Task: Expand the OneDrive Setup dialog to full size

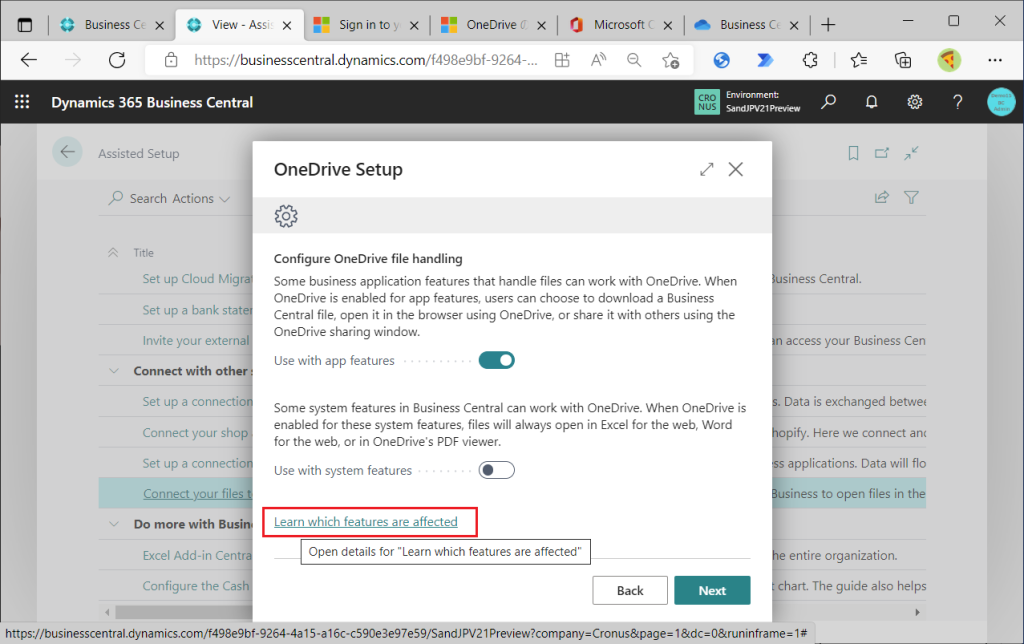Action: click(707, 169)
